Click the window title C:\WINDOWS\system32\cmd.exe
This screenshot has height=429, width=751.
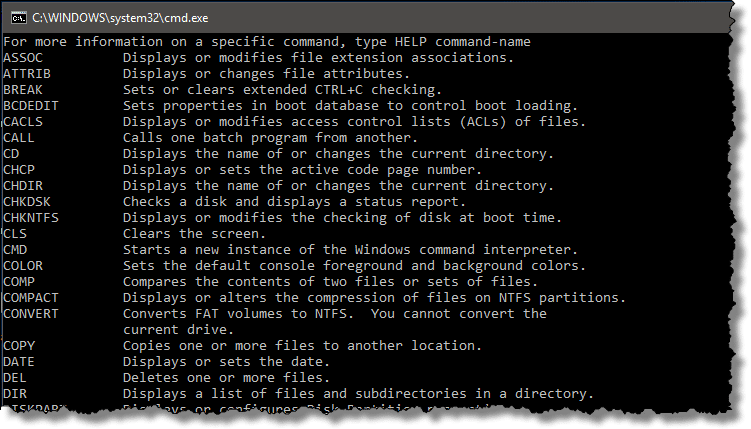tap(120, 18)
